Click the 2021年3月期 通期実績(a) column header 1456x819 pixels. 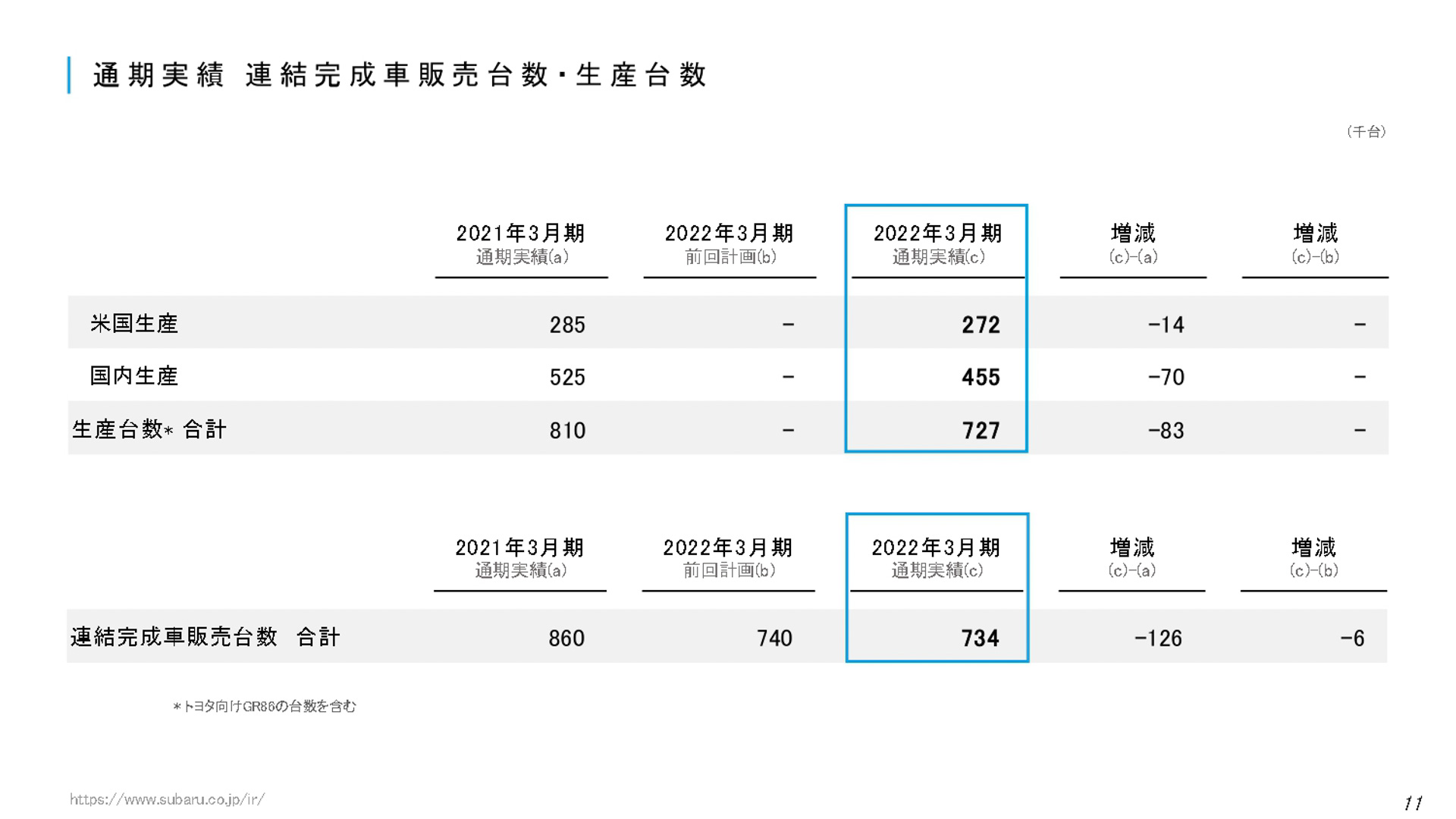tap(521, 243)
